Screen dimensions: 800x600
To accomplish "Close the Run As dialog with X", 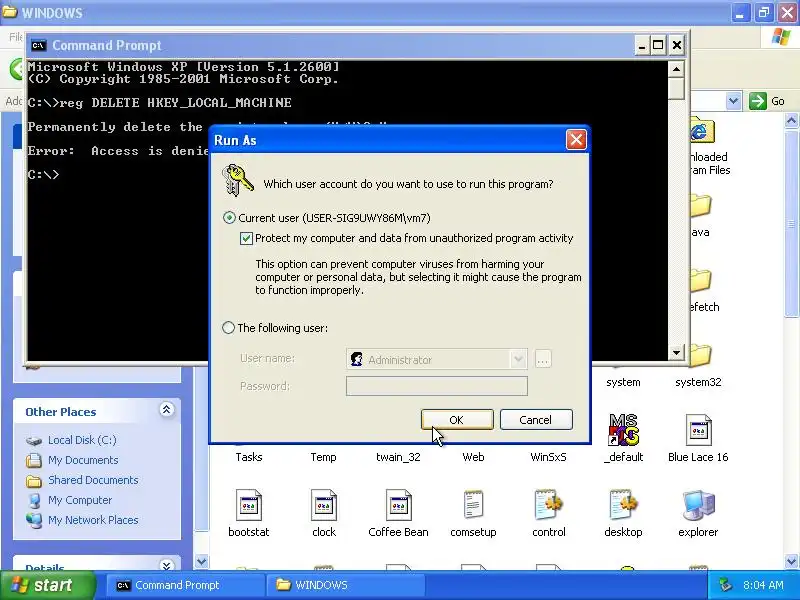I will click(x=576, y=139).
